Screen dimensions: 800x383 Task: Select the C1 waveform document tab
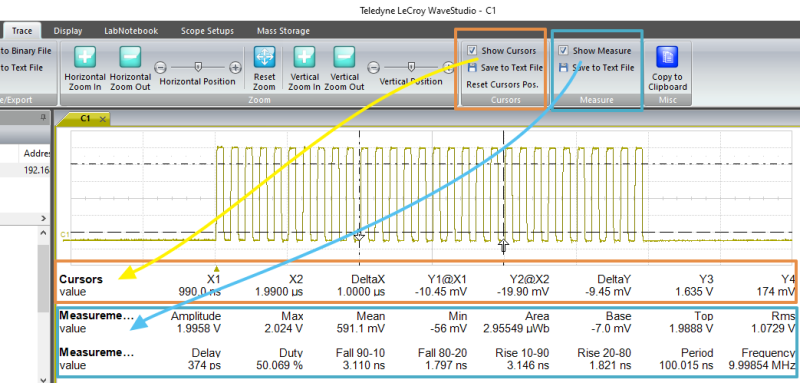85,118
